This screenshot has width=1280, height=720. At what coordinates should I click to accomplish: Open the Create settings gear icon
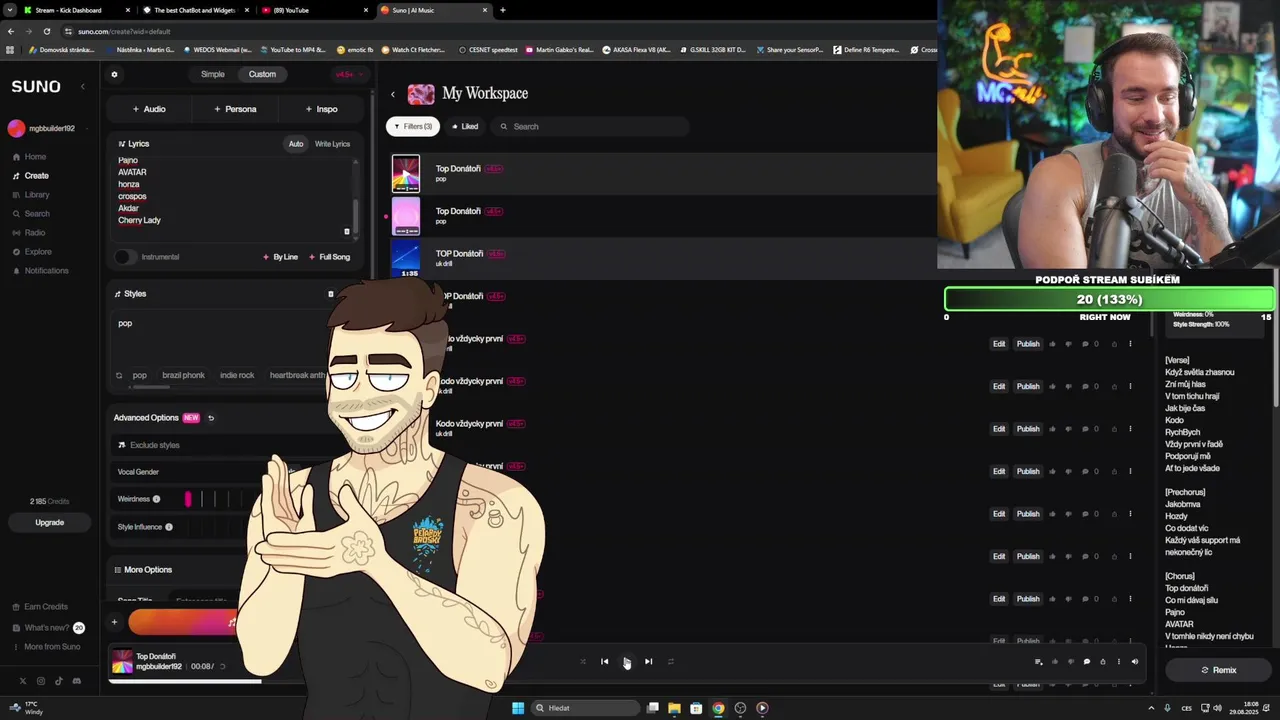[114, 74]
